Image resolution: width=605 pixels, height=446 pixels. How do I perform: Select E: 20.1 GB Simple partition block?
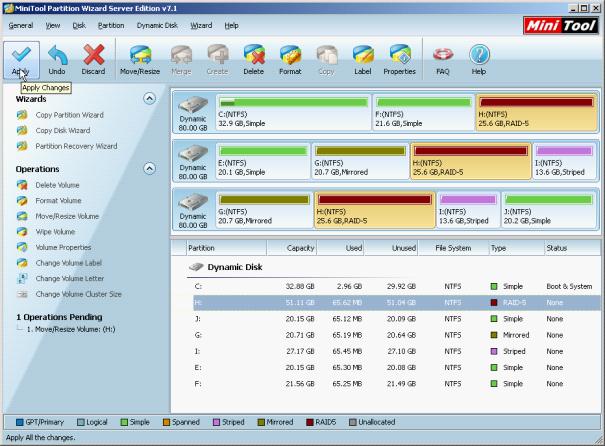pos(263,161)
